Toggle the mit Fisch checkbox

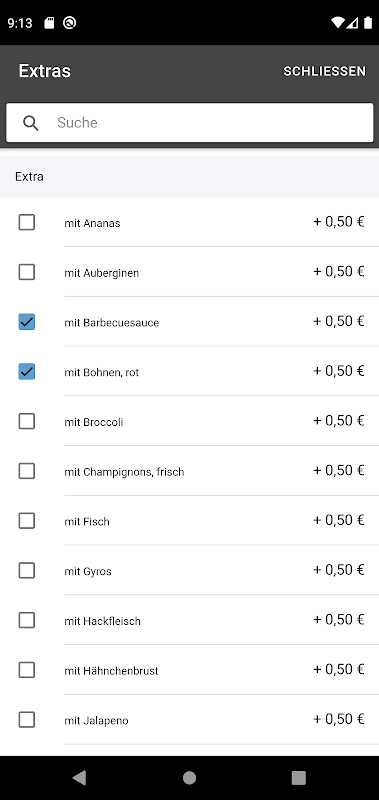tap(27, 521)
